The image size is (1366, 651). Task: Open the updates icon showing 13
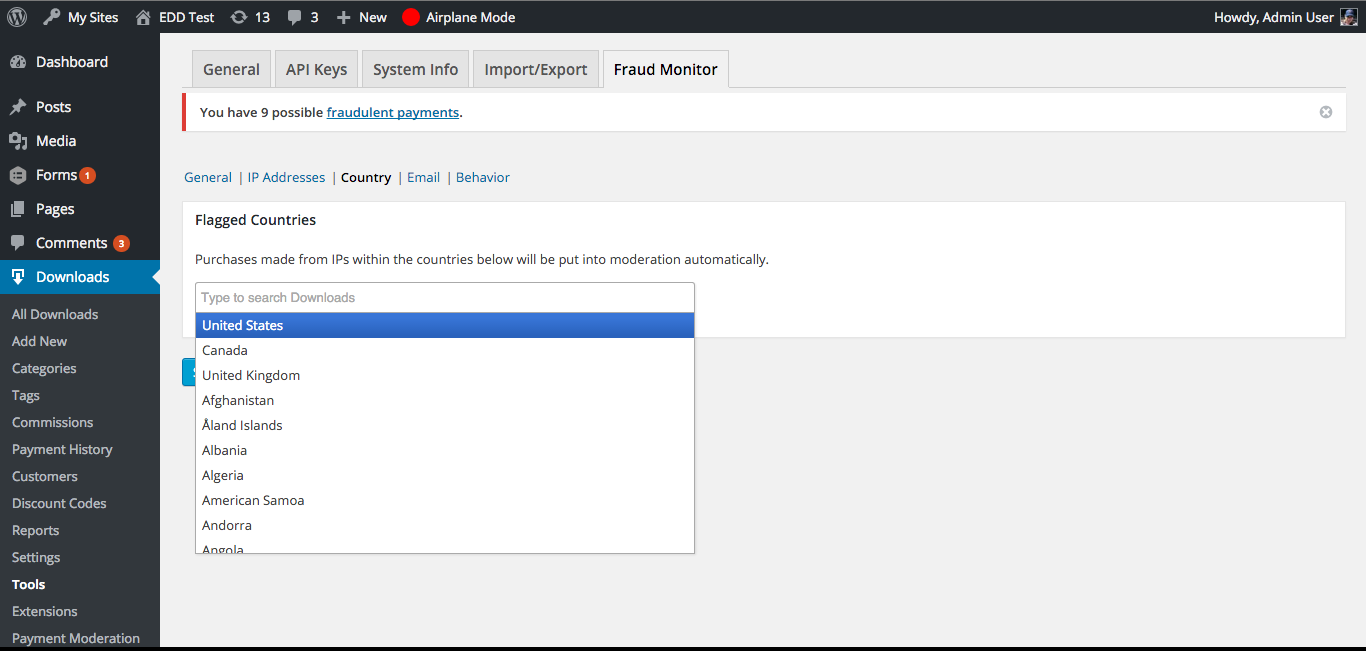pos(239,17)
